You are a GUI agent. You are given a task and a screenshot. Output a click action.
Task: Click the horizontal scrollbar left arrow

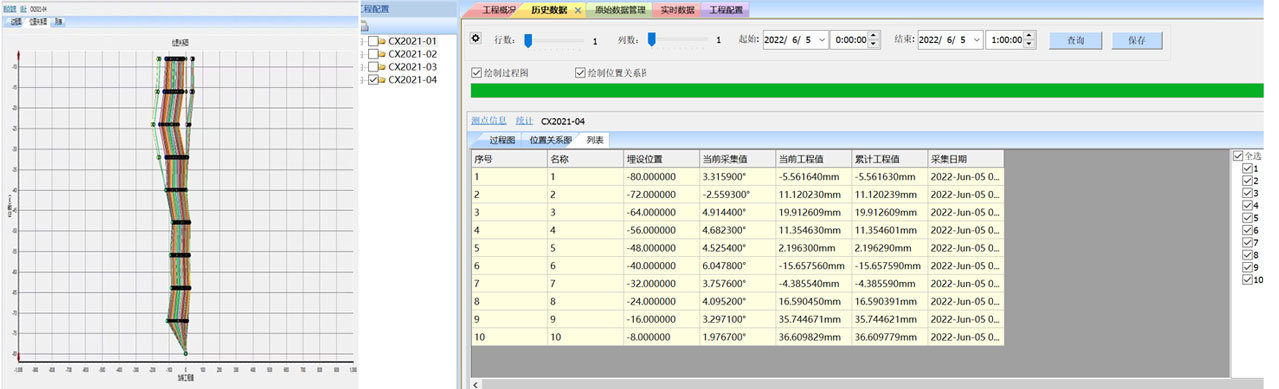click(x=477, y=383)
